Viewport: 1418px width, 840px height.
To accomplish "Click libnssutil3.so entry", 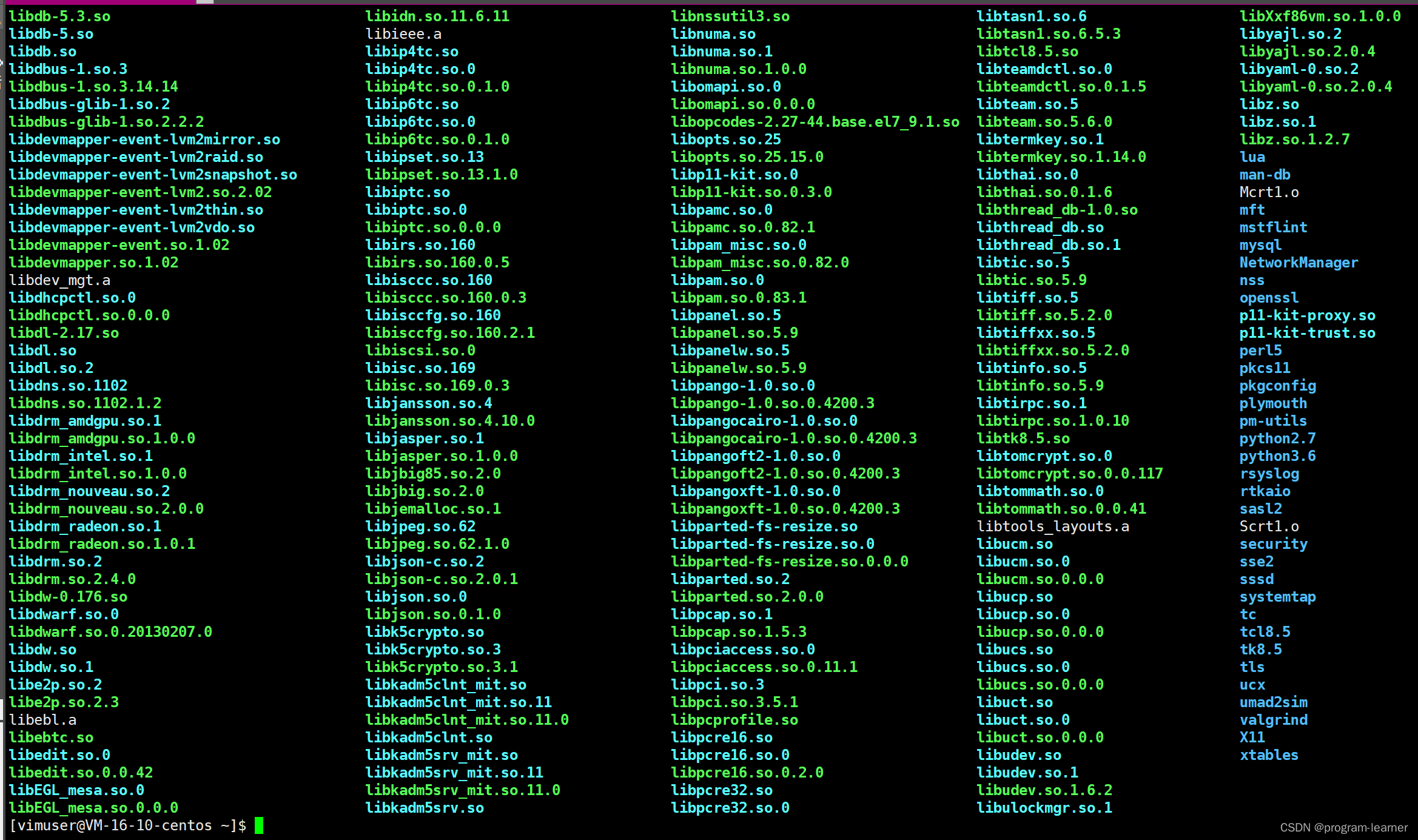I will pyautogui.click(x=730, y=16).
